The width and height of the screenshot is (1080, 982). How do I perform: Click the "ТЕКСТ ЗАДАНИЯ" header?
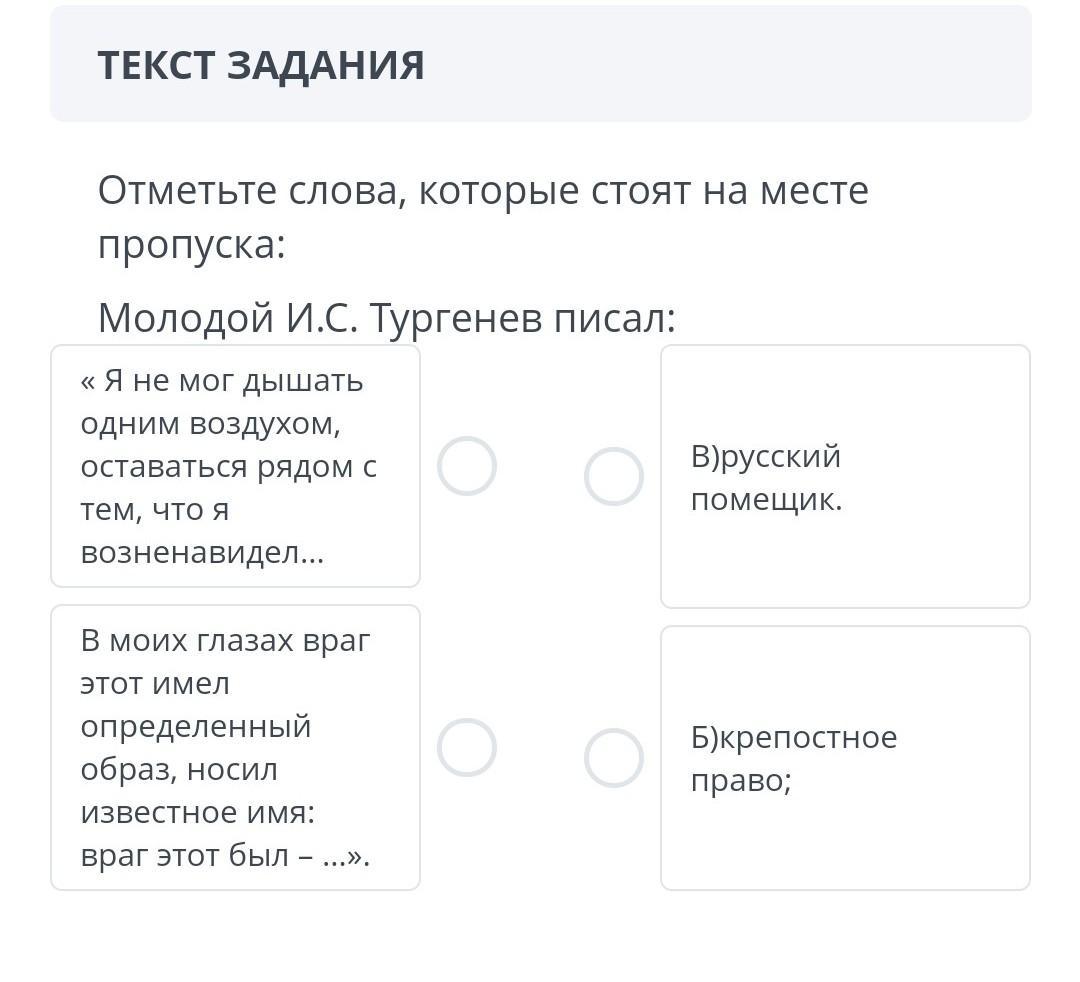coord(261,66)
